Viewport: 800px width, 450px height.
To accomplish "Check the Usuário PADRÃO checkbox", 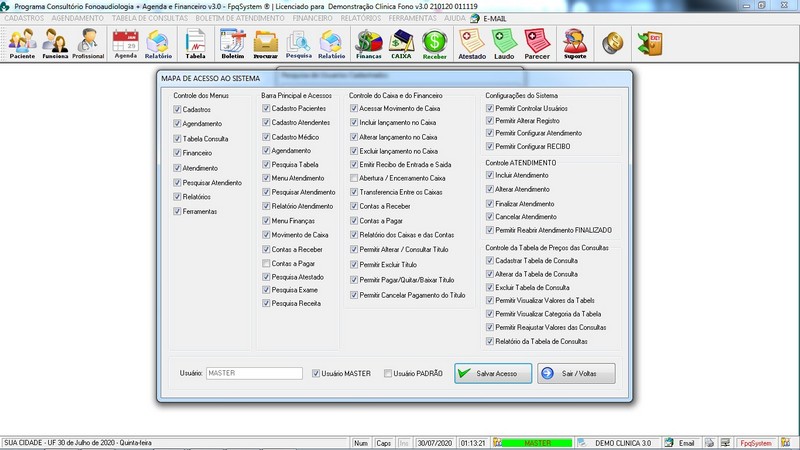I will [x=388, y=373].
